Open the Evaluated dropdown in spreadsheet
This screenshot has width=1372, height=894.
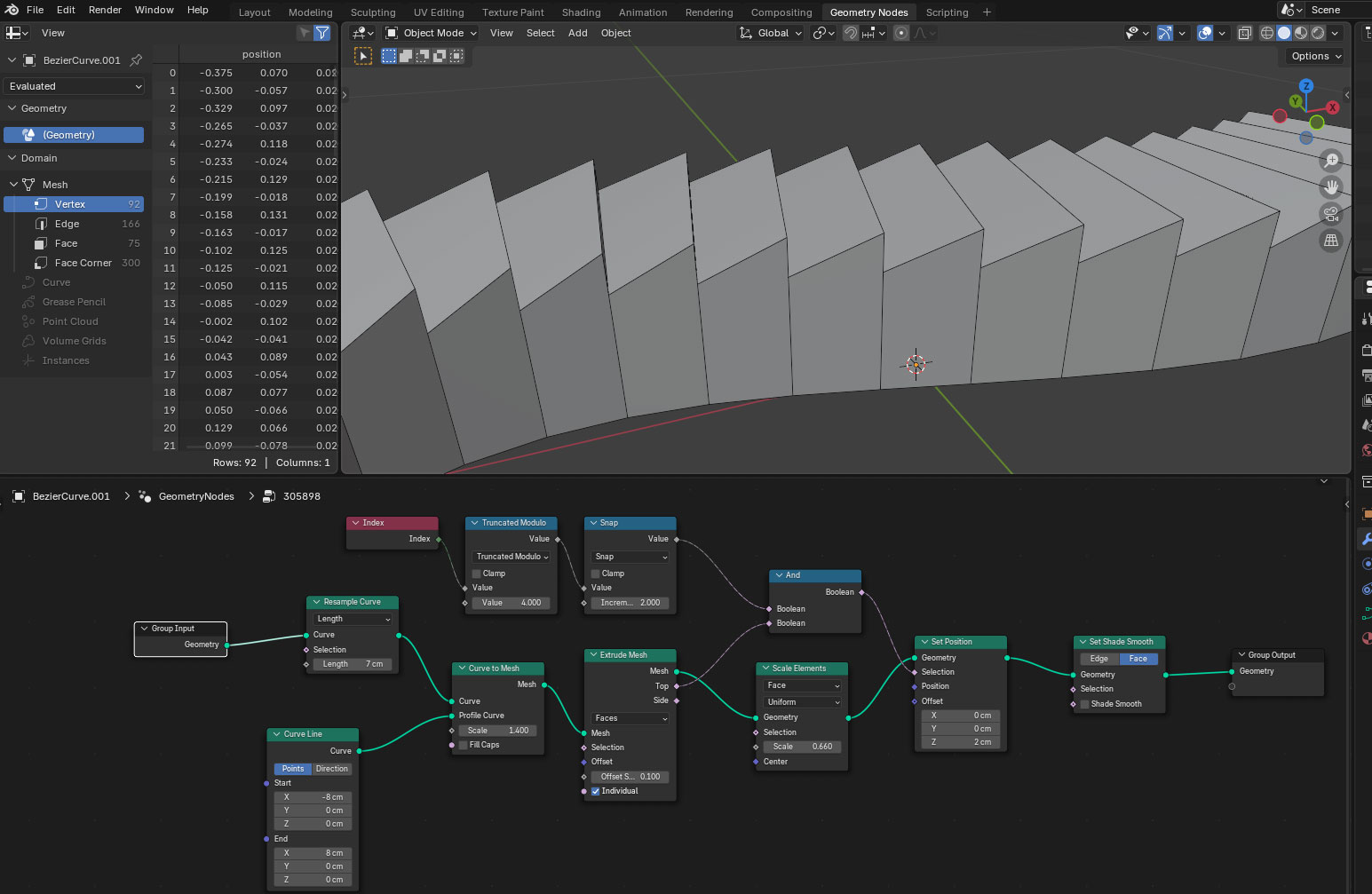tap(75, 86)
